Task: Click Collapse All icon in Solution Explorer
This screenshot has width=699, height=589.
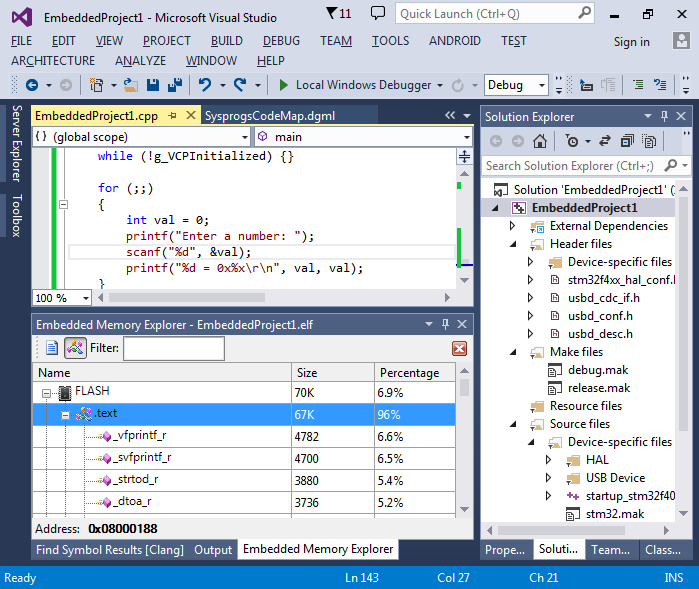Action: pyautogui.click(x=627, y=141)
